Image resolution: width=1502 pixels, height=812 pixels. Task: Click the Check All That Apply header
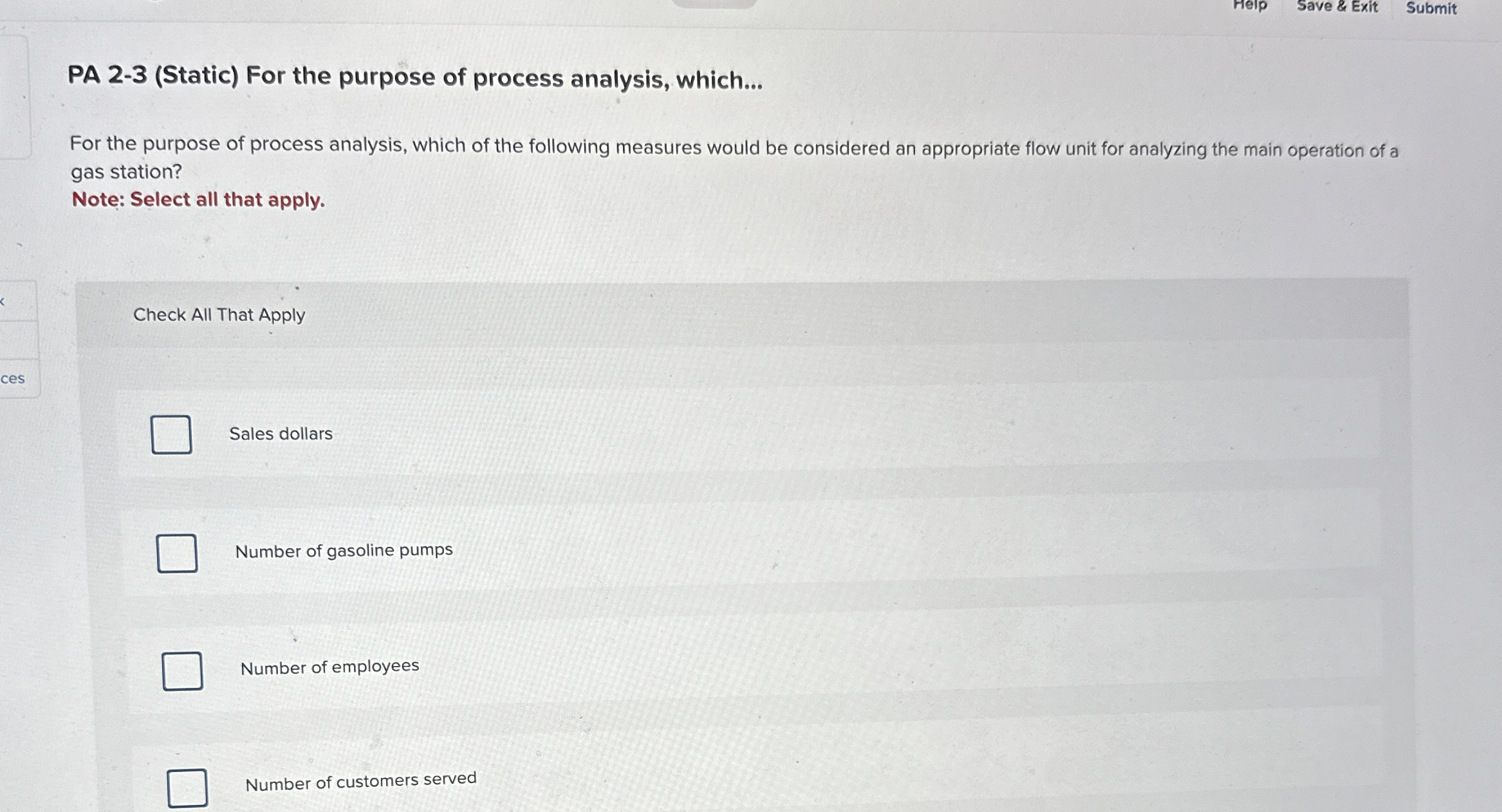pyautogui.click(x=219, y=315)
